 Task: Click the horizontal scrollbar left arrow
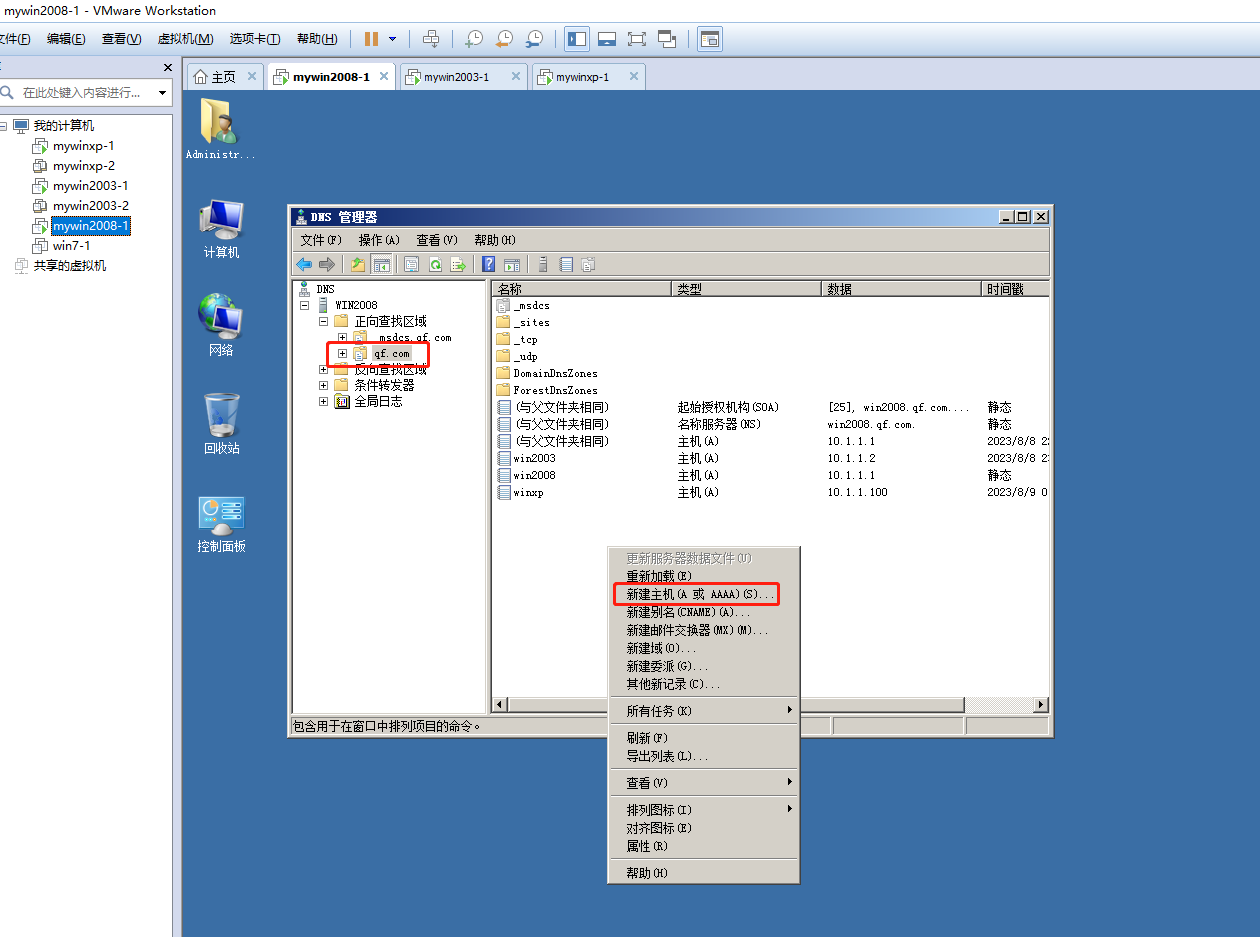click(500, 705)
